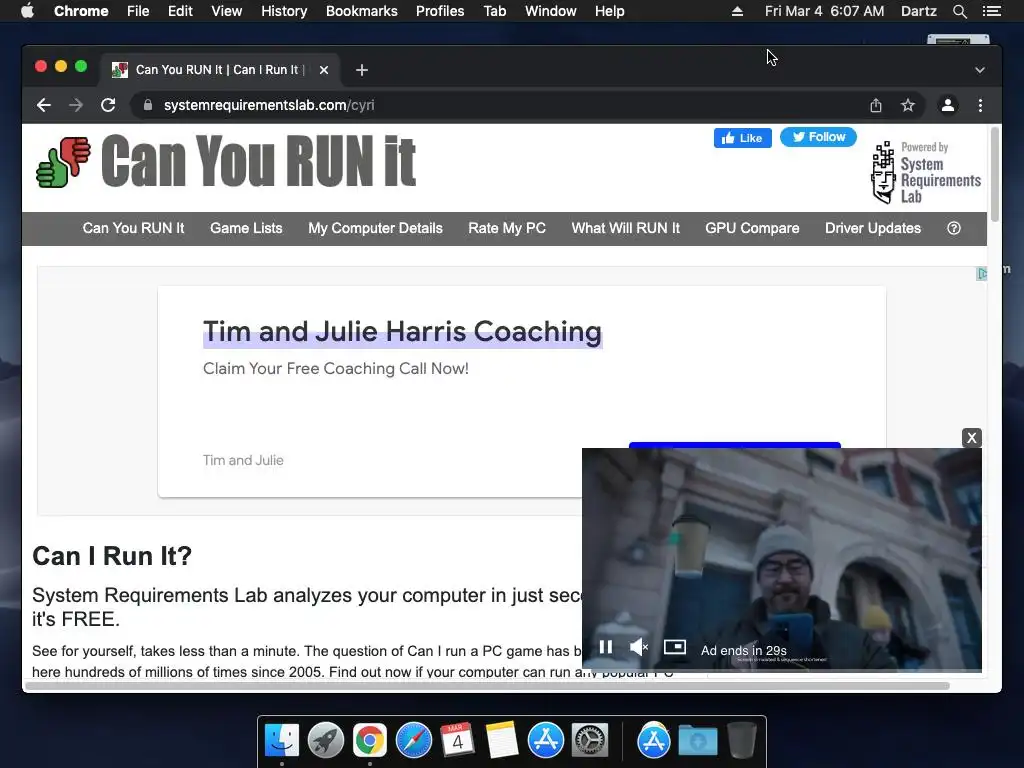This screenshot has width=1024, height=768.
Task: Expand the tab search chevron
Action: point(980,70)
